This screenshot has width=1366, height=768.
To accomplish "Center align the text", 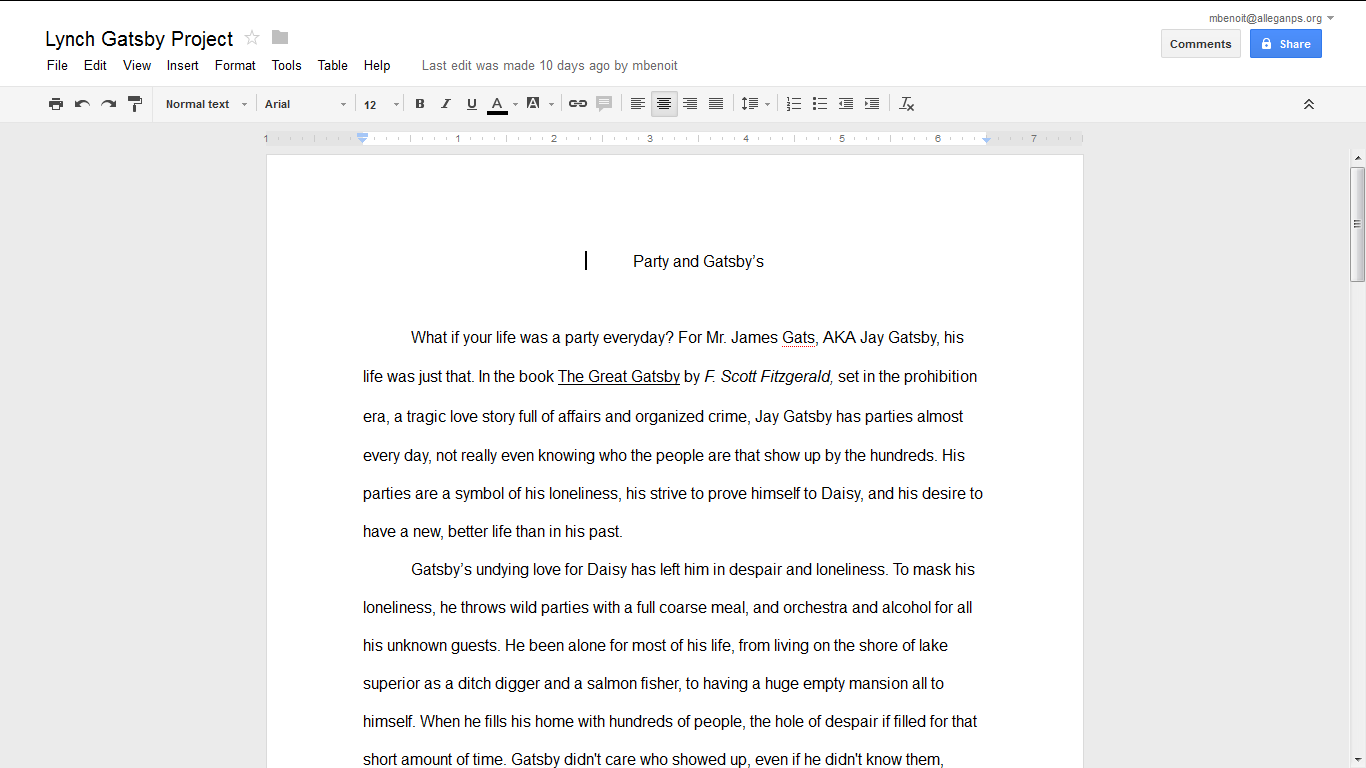I will tap(664, 104).
